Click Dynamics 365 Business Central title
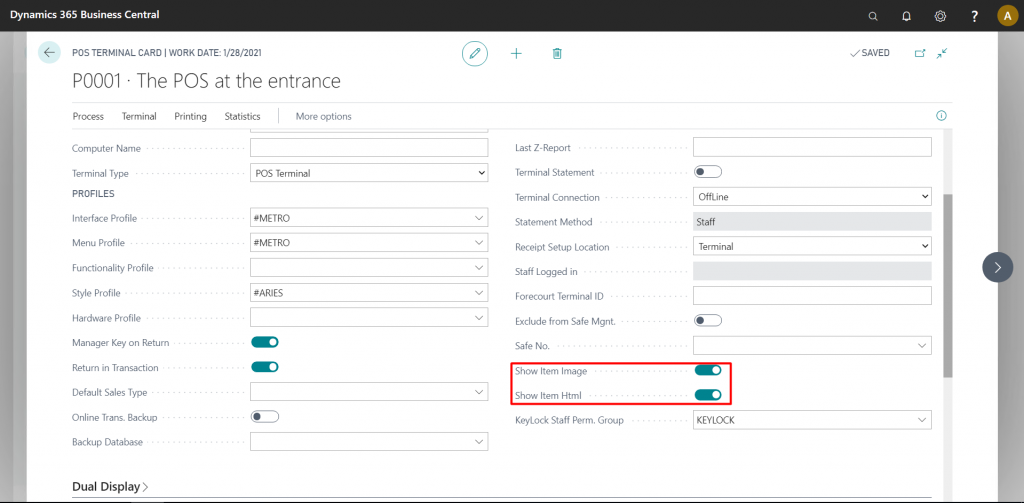The image size is (1024, 503). point(84,14)
